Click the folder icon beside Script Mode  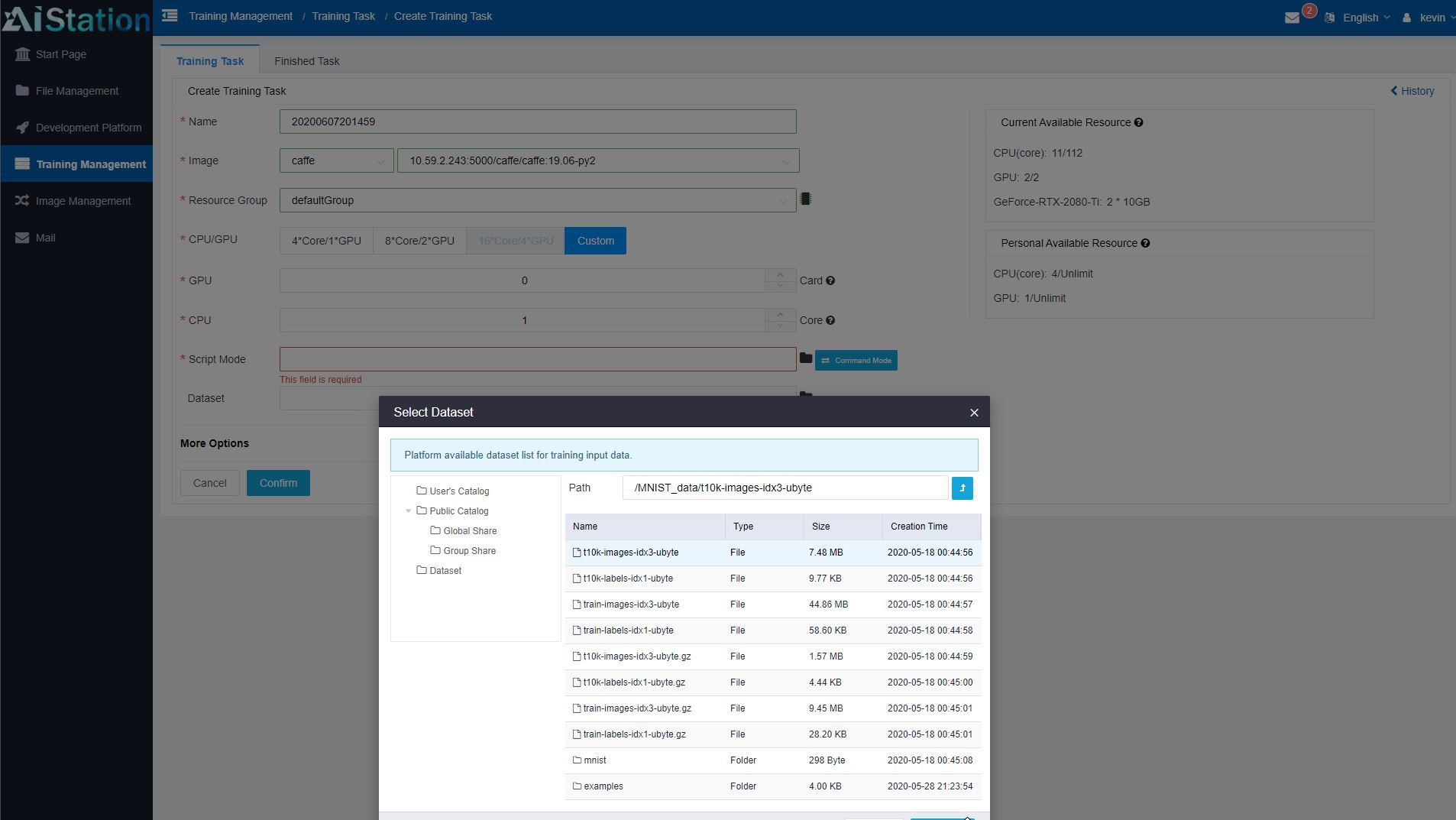[805, 358]
